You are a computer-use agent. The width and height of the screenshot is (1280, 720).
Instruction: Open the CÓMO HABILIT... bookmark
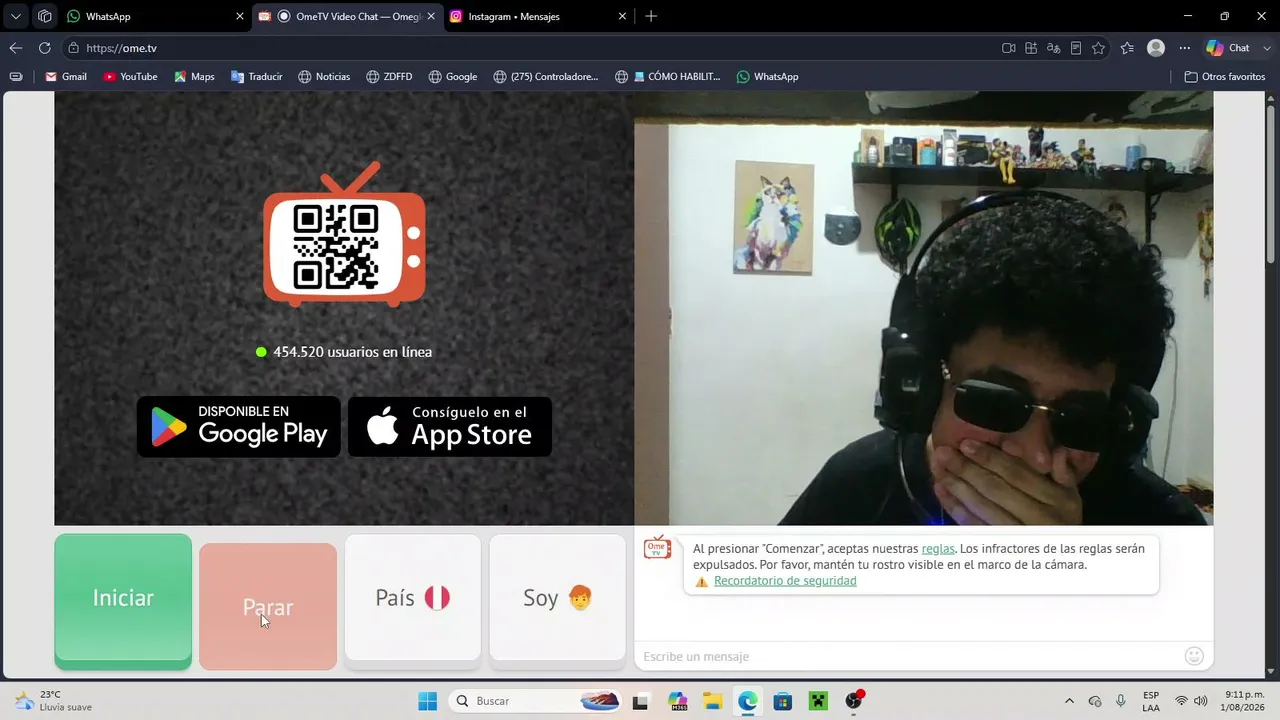pyautogui.click(x=668, y=76)
